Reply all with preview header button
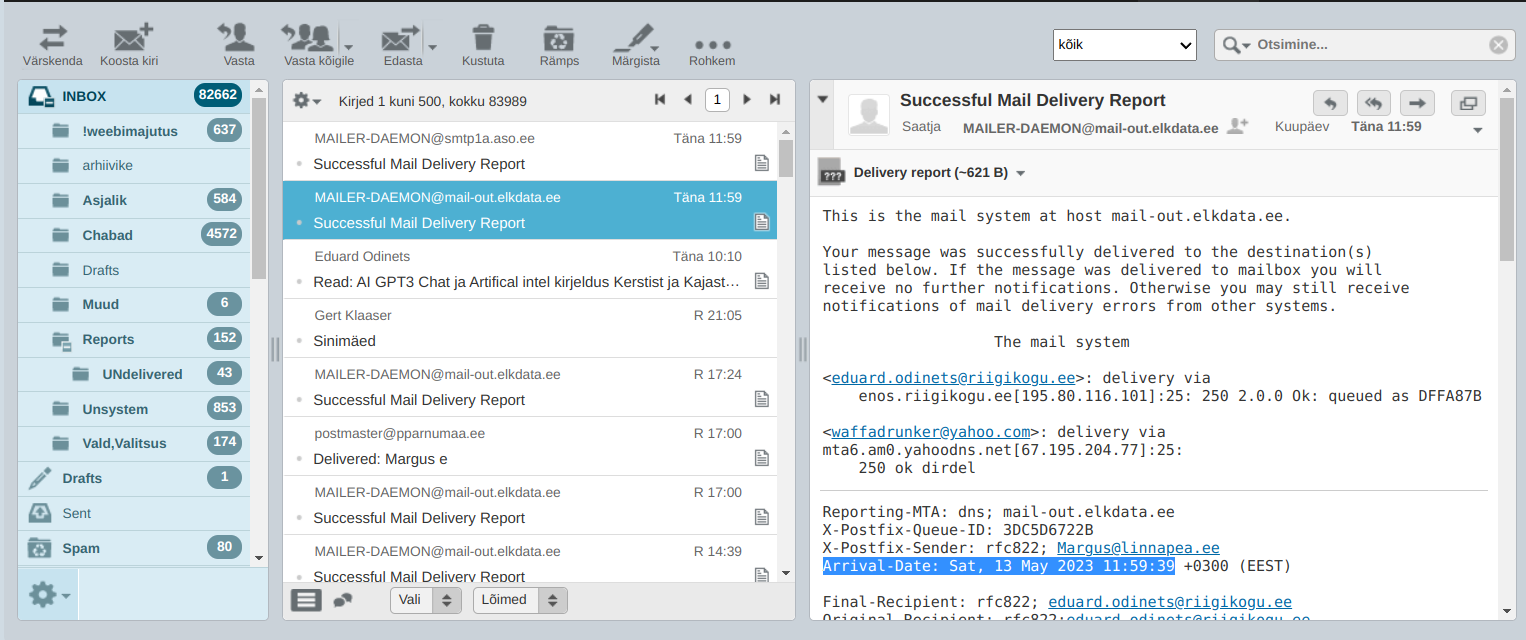This screenshot has width=1526, height=640. point(1373,103)
